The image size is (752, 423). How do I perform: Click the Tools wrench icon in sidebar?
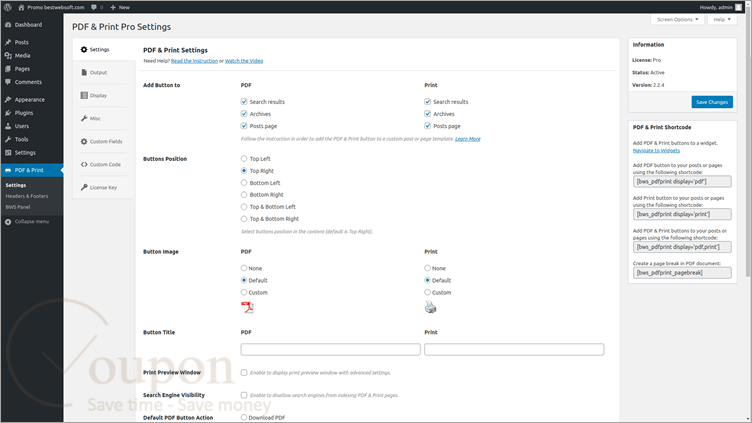tap(8, 140)
